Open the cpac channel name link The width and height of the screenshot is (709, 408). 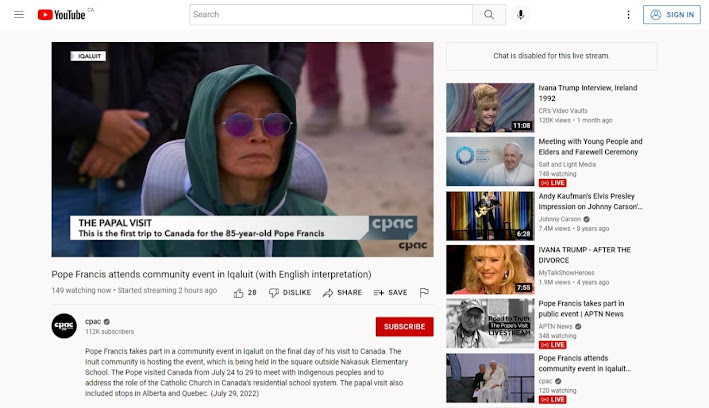[93, 322]
